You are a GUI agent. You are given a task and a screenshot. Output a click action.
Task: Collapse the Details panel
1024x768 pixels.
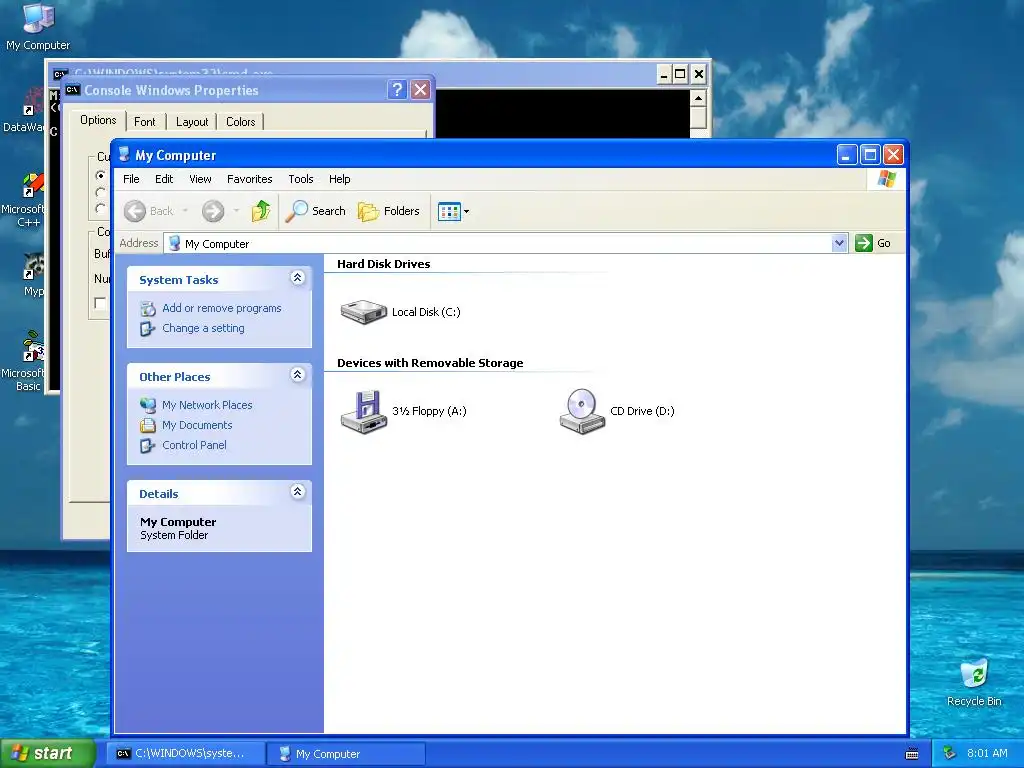[297, 492]
